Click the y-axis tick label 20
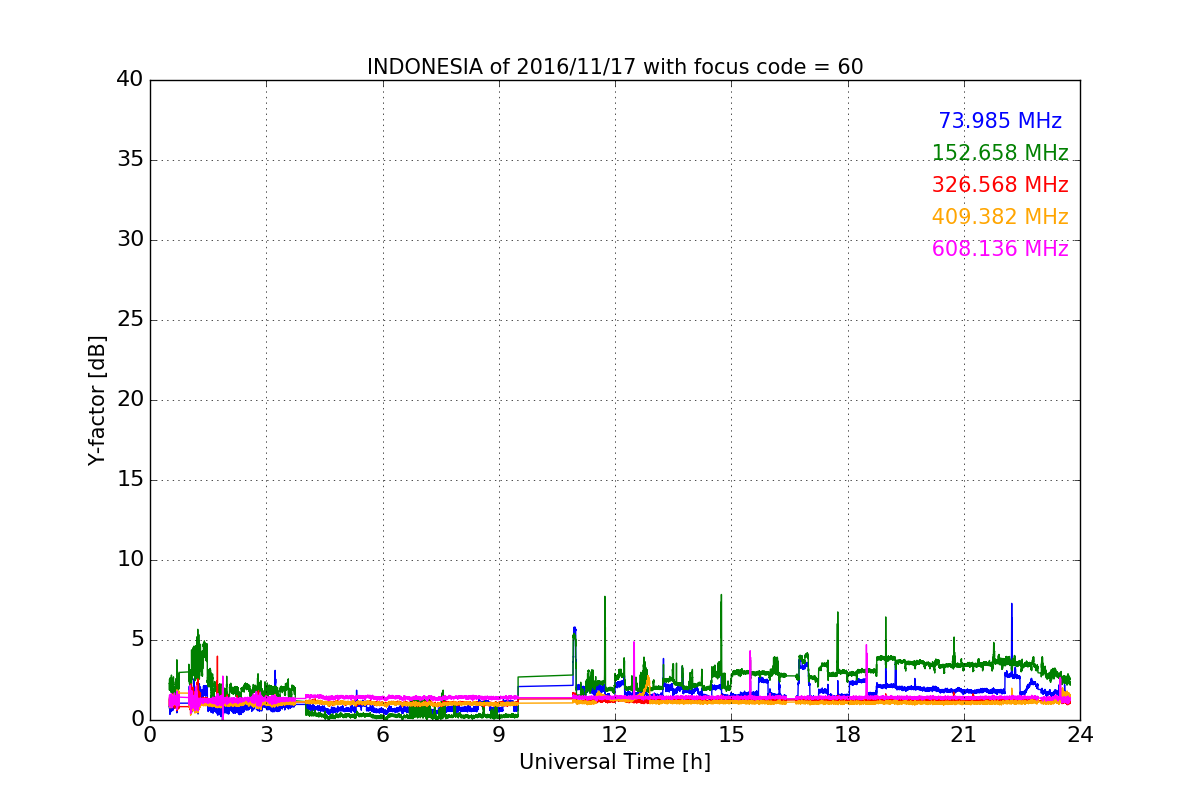The image size is (1200, 800). 130,400
